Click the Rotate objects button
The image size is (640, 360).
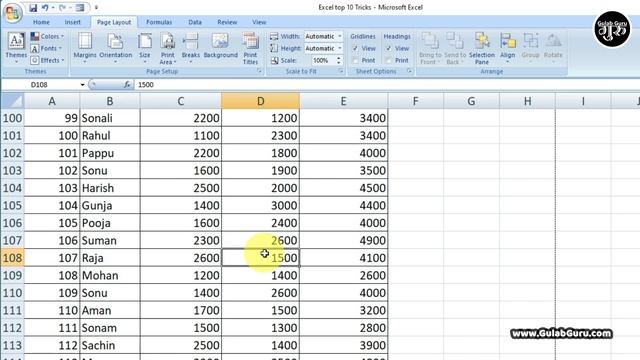tap(553, 48)
